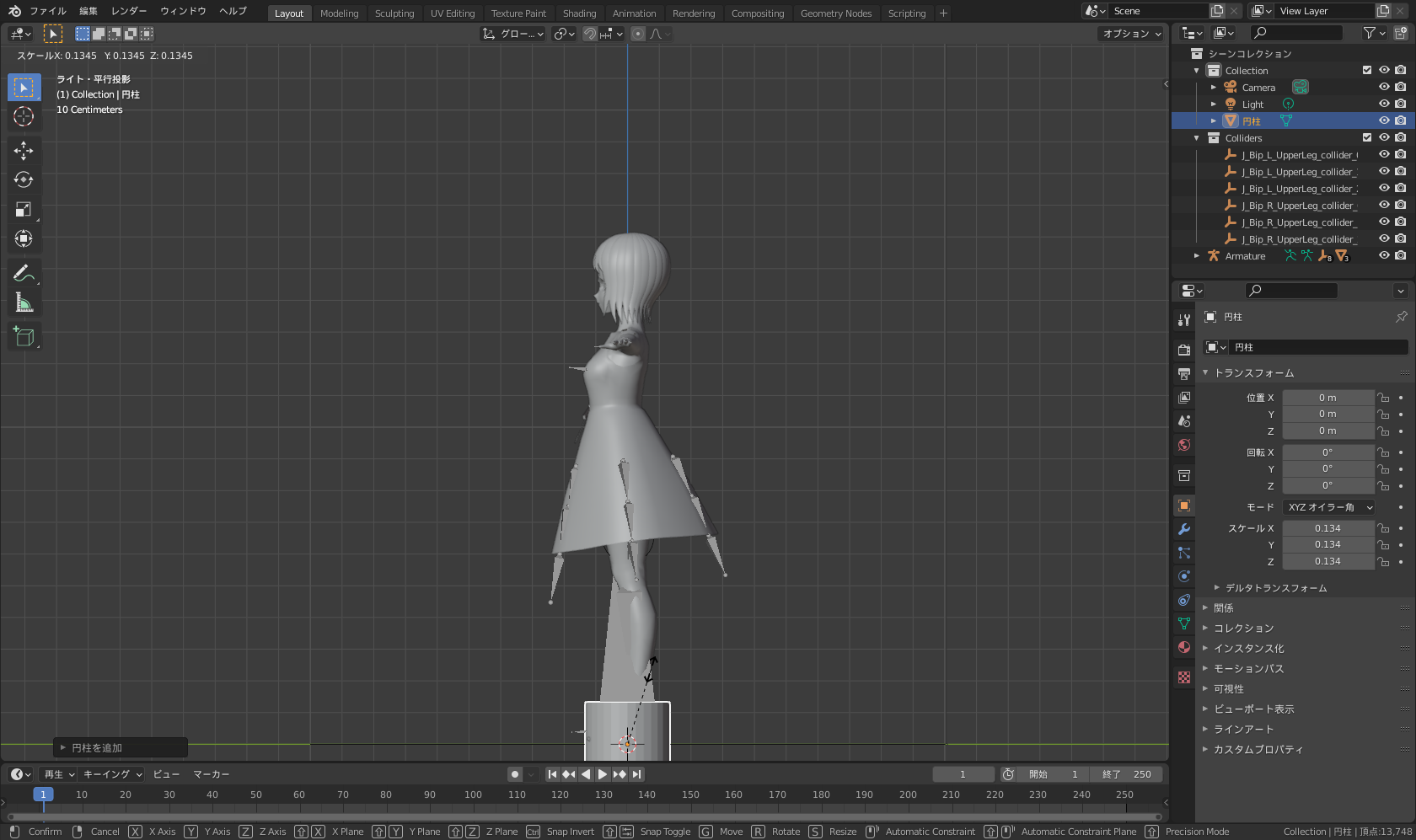The height and width of the screenshot is (840, 1416).
Task: Pin the properties editor context
Action: click(x=1401, y=317)
